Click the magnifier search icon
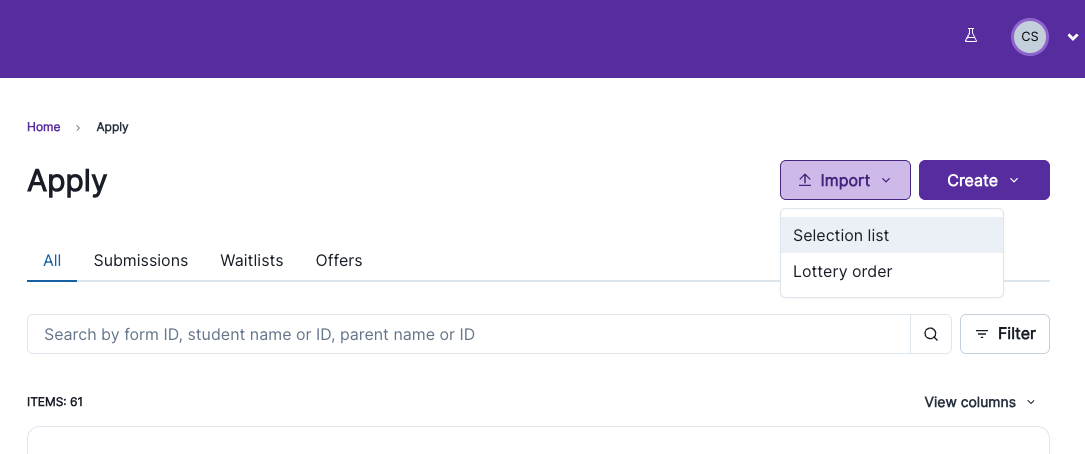Image resolution: width=1085 pixels, height=454 pixels. 931,334
